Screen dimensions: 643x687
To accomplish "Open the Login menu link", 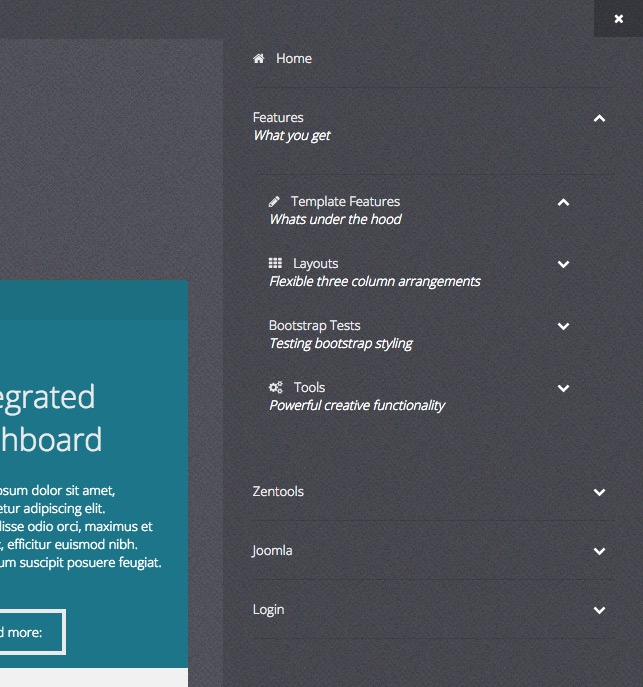I will [268, 610].
